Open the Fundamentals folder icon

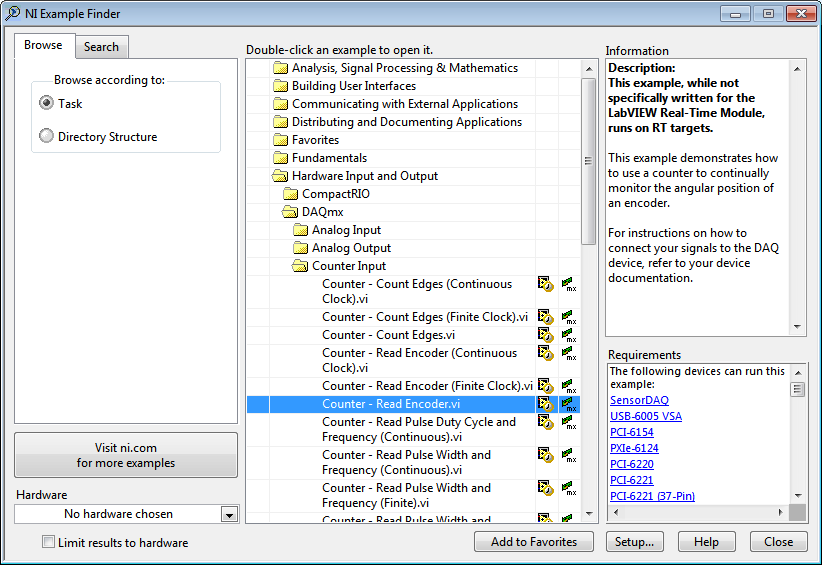[280, 158]
